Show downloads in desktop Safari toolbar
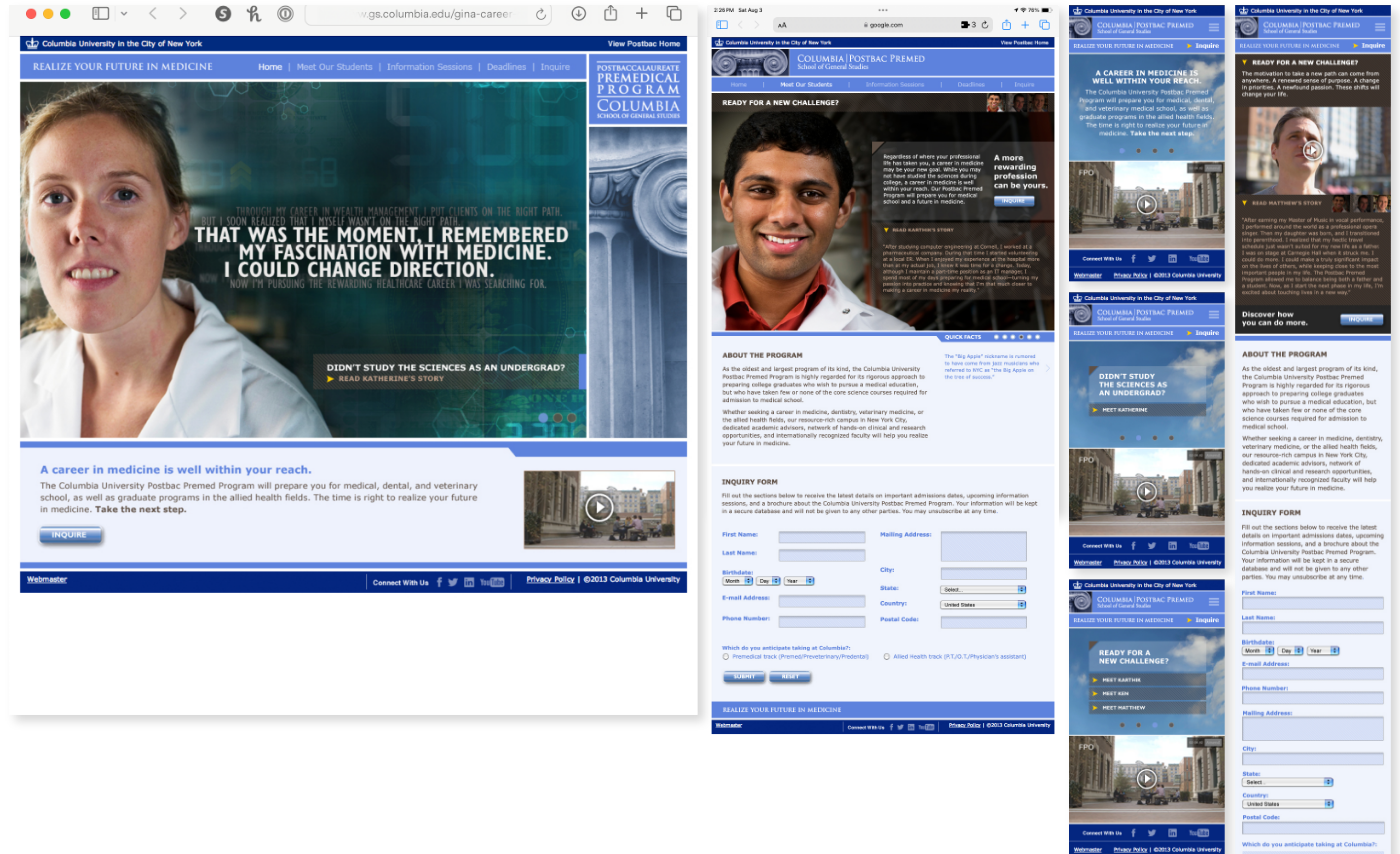 (x=578, y=14)
